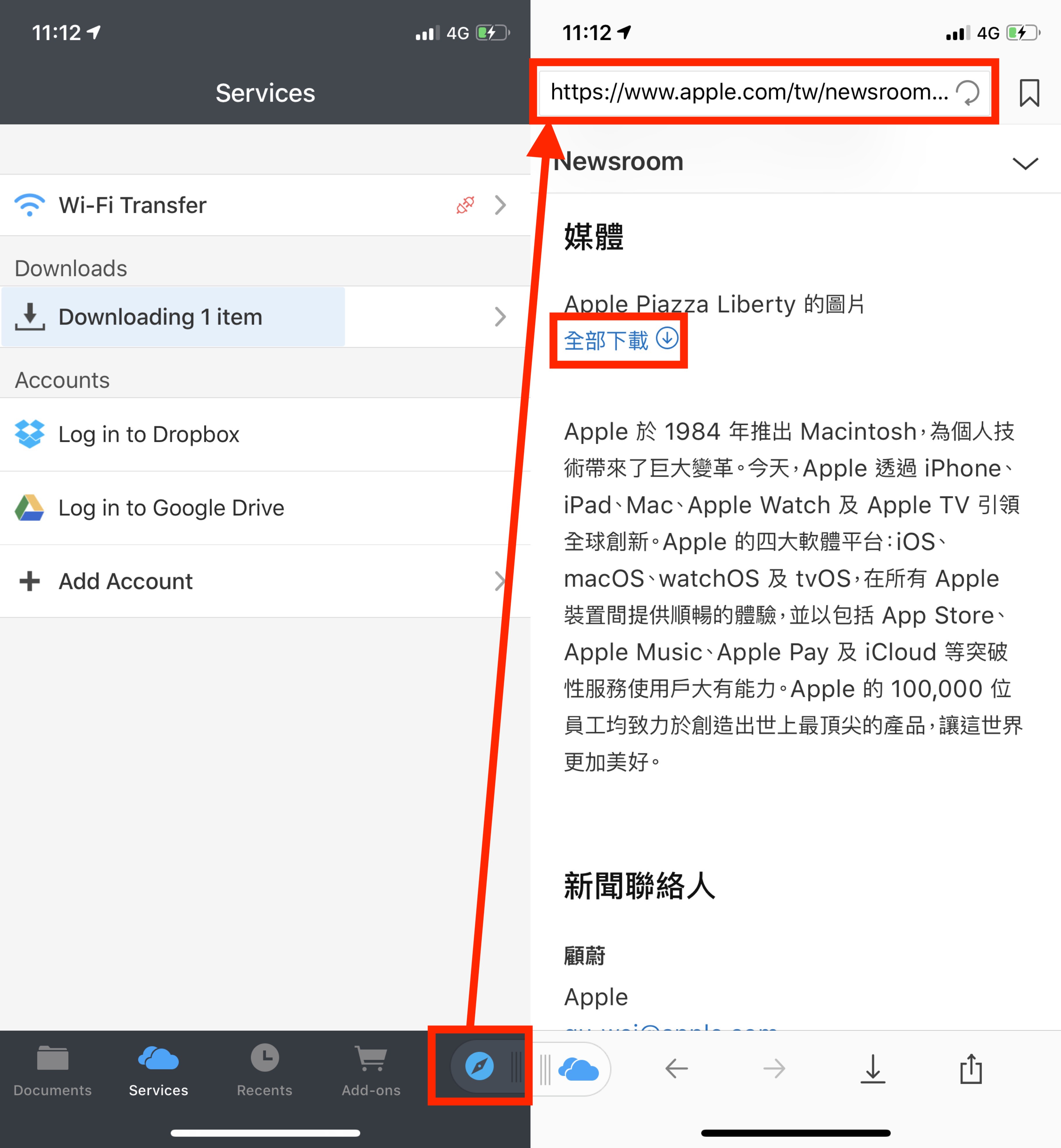Tap the Newsroom title text
Viewport: 1061px width, 1148px height.
[619, 162]
